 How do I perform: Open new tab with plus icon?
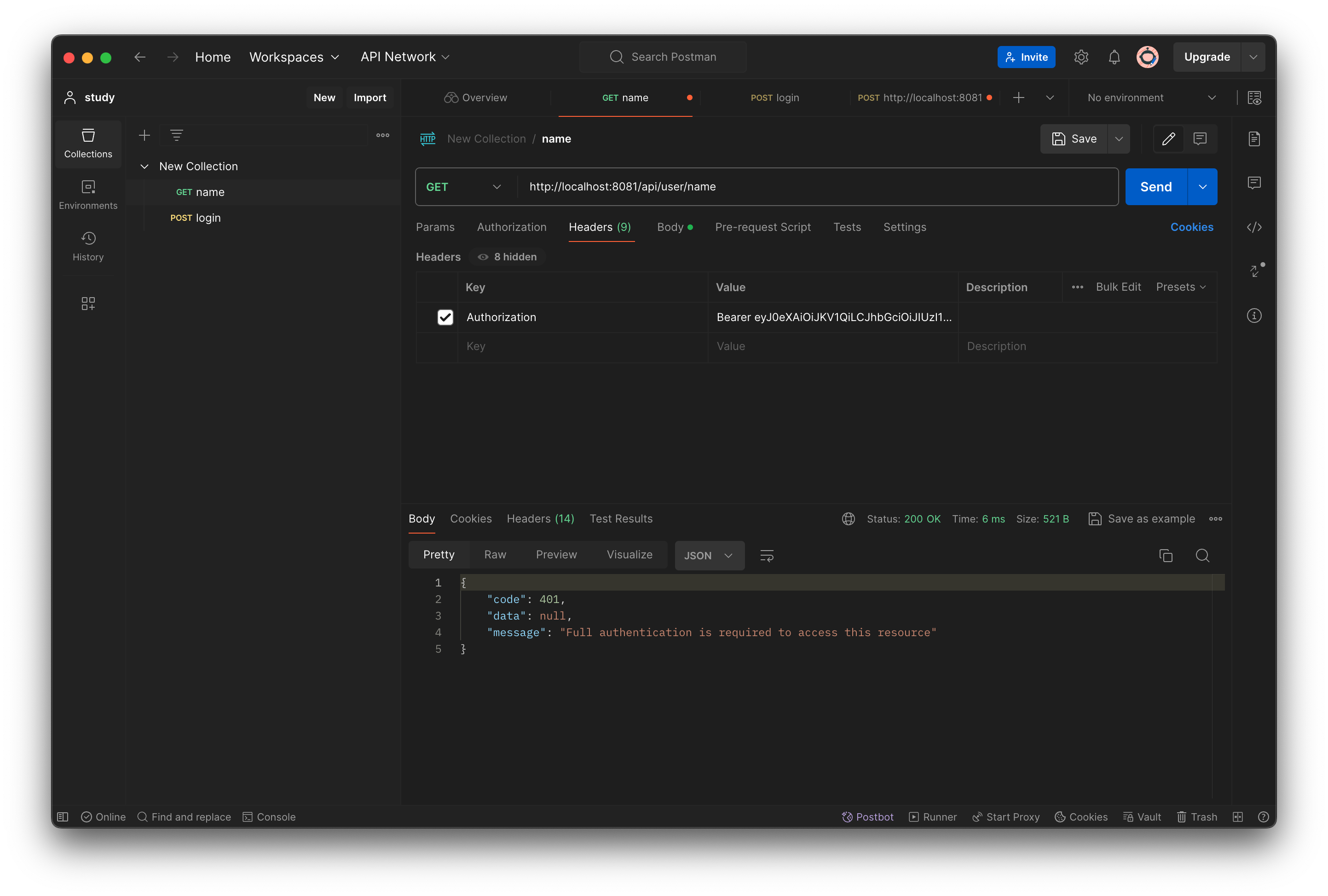tap(1018, 98)
